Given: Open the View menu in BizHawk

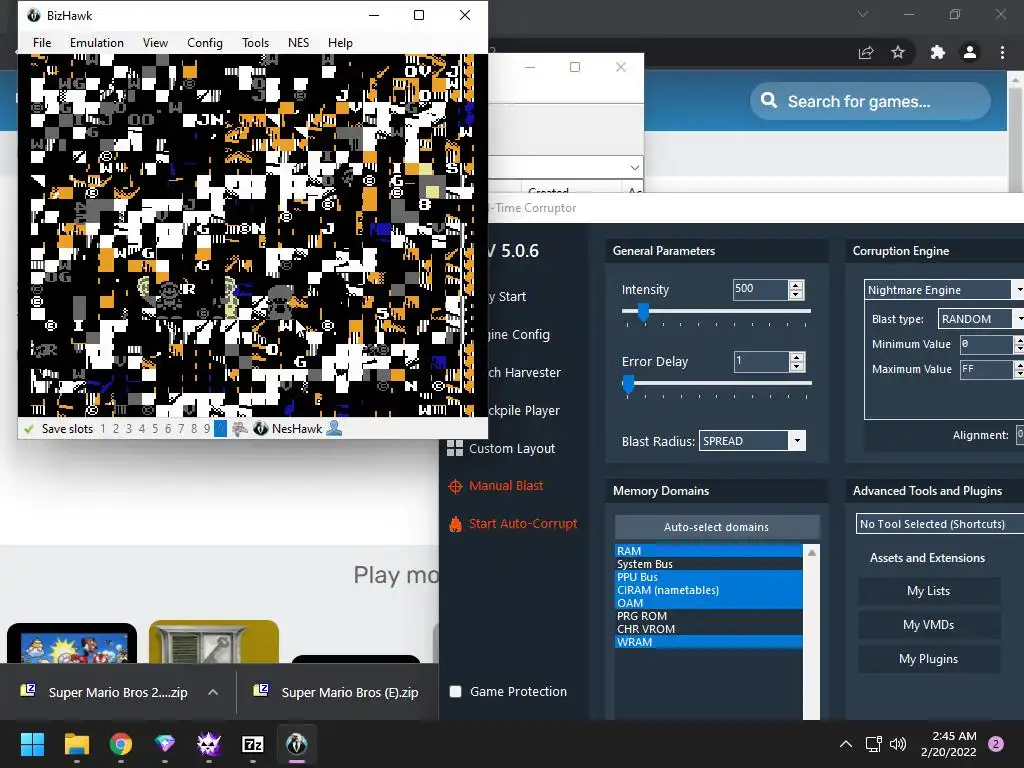Looking at the screenshot, I should pyautogui.click(x=155, y=42).
